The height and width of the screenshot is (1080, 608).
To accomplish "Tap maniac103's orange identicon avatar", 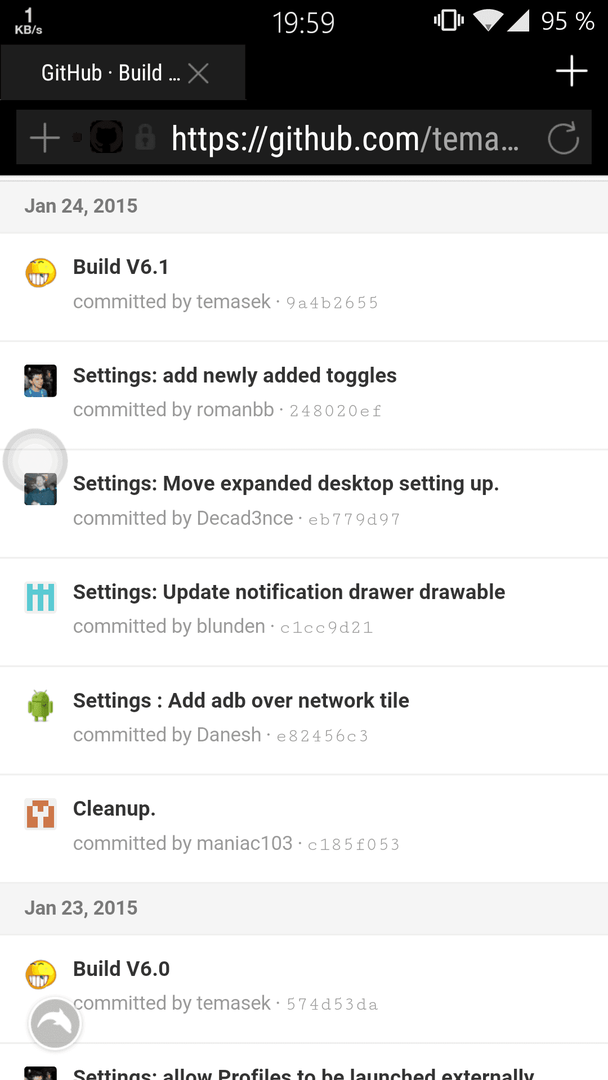I will tap(41, 814).
